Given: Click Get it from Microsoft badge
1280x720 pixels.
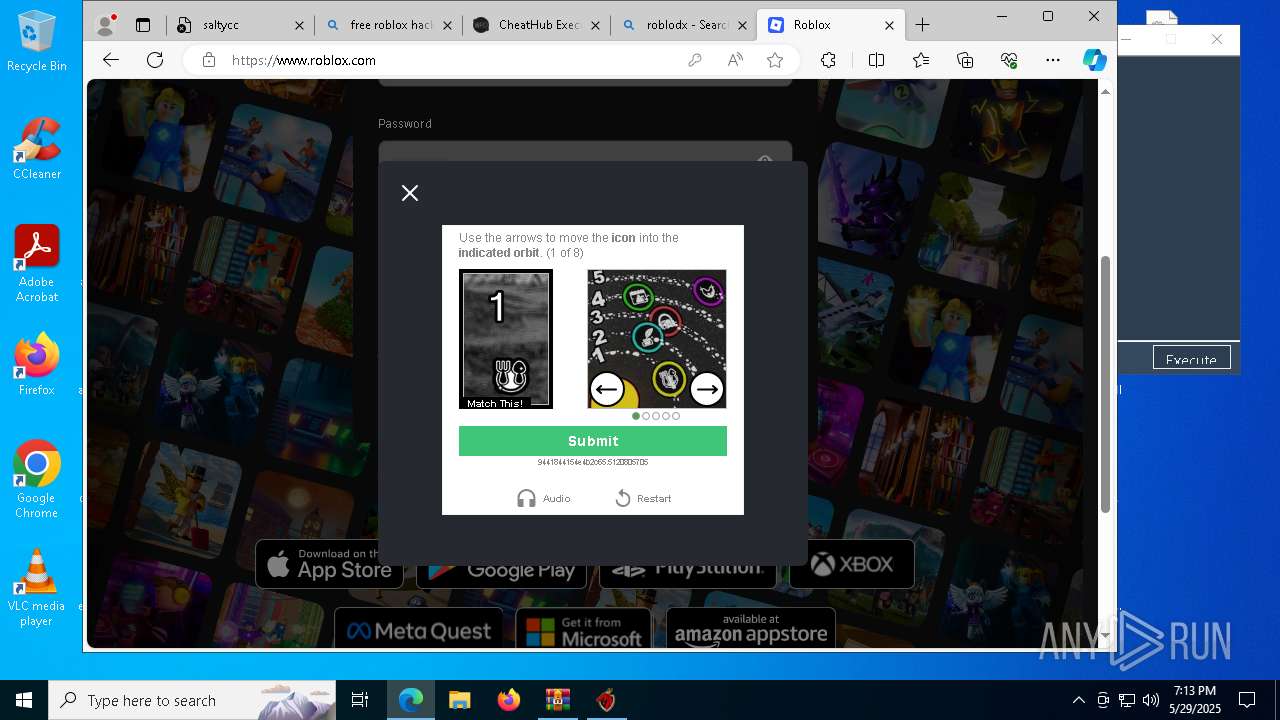Looking at the screenshot, I should 583,630.
